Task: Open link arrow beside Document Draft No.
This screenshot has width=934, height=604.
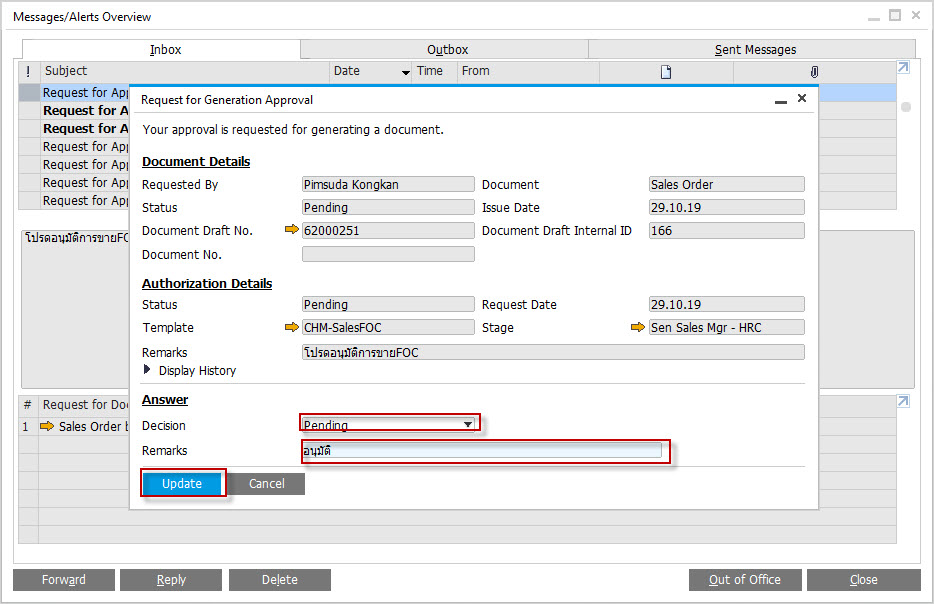Action: pos(291,229)
